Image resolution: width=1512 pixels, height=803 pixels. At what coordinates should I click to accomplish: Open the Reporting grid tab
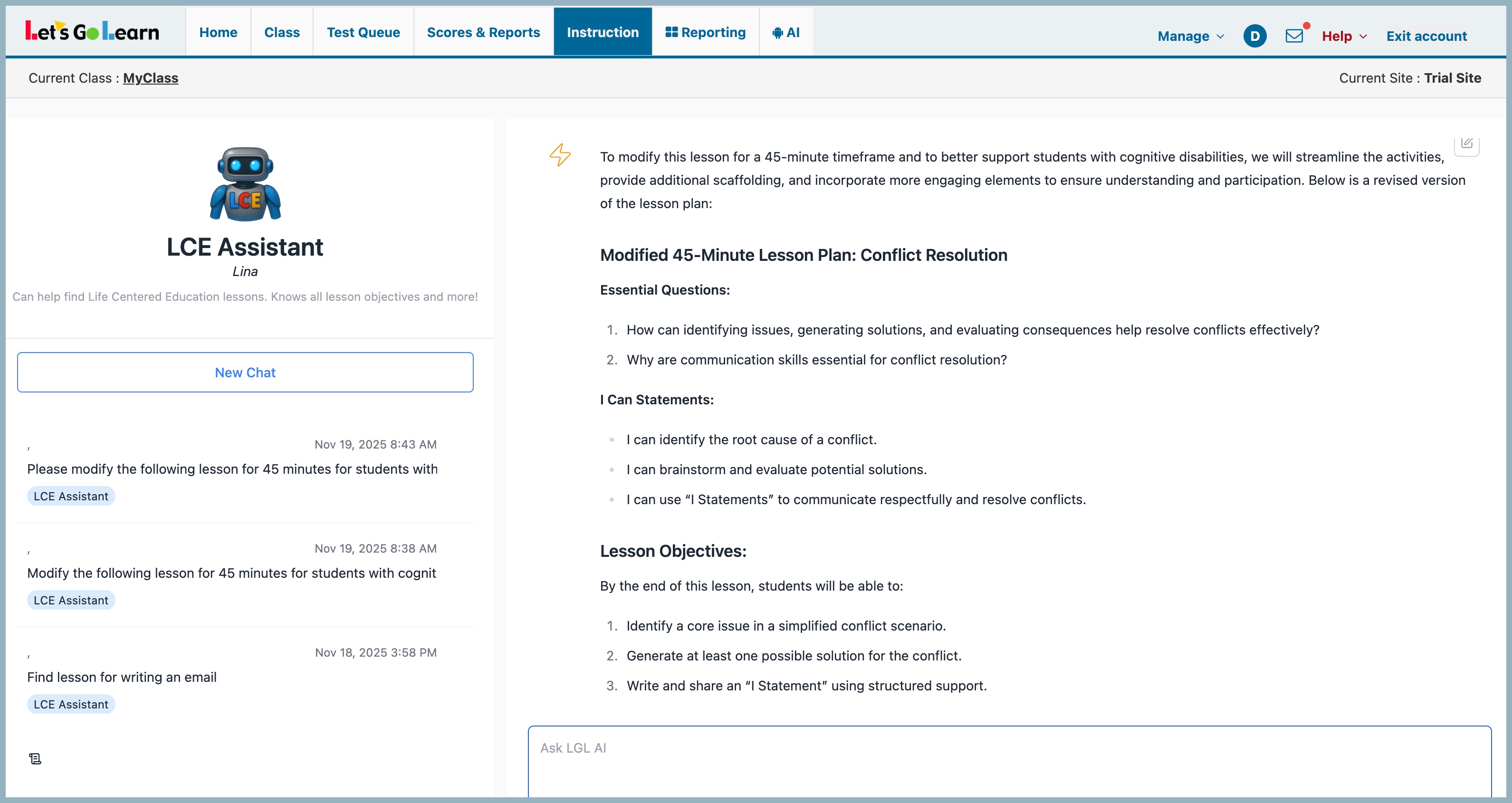(x=706, y=32)
